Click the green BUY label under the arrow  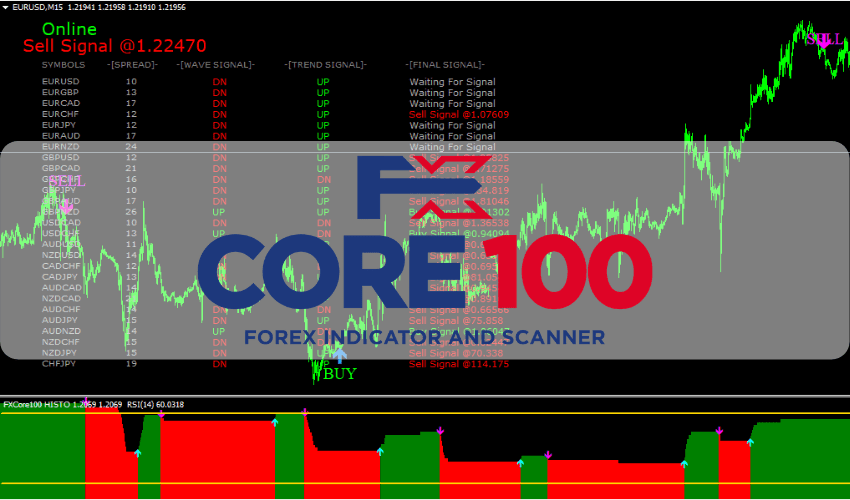[x=340, y=374]
